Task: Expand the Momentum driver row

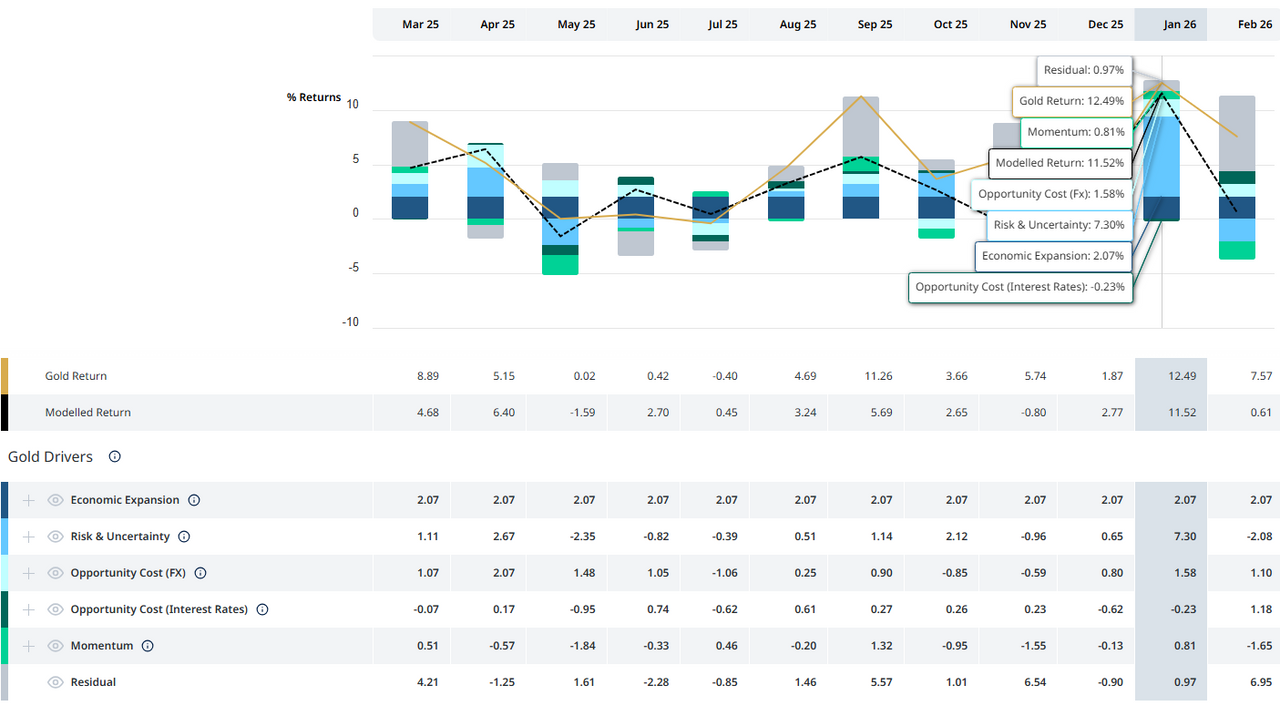Action: point(29,646)
